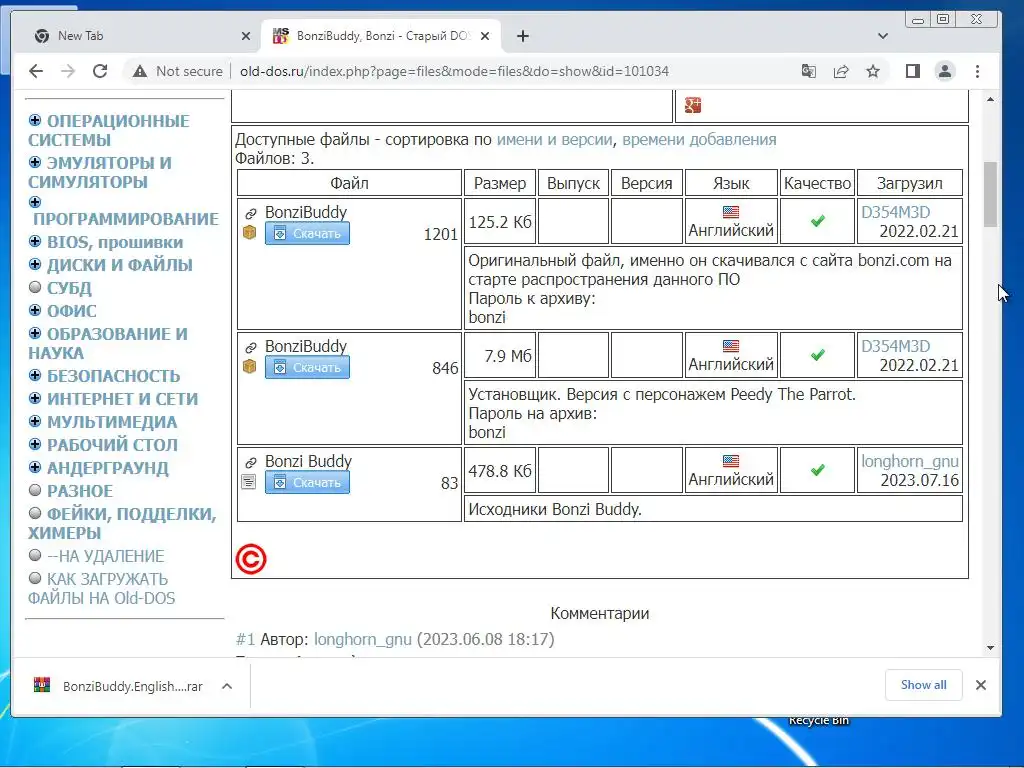Click scrollbar down arrow
Viewport: 1024px width, 768px height.
click(x=990, y=648)
